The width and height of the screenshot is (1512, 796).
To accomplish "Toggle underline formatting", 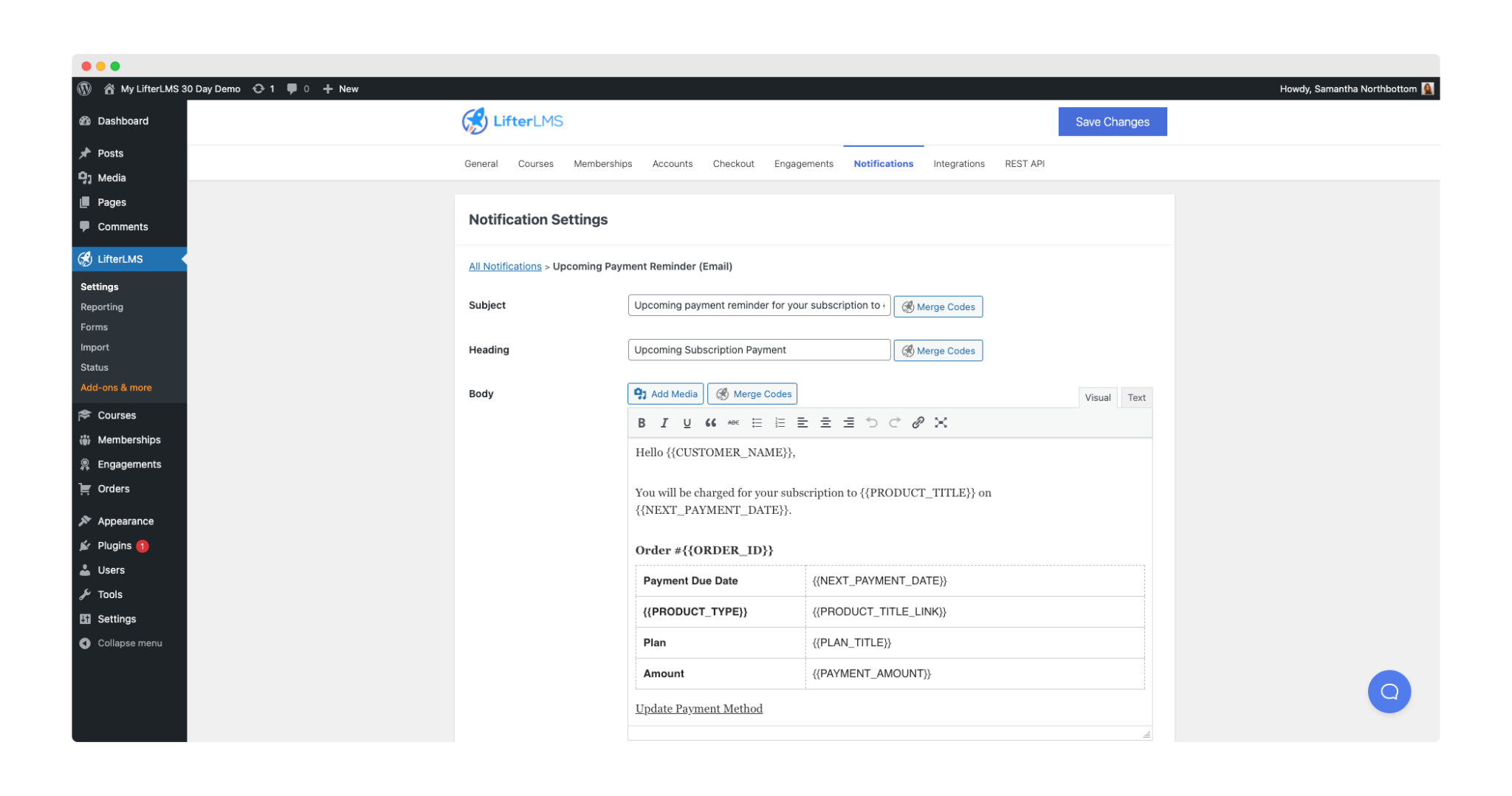I will click(687, 422).
